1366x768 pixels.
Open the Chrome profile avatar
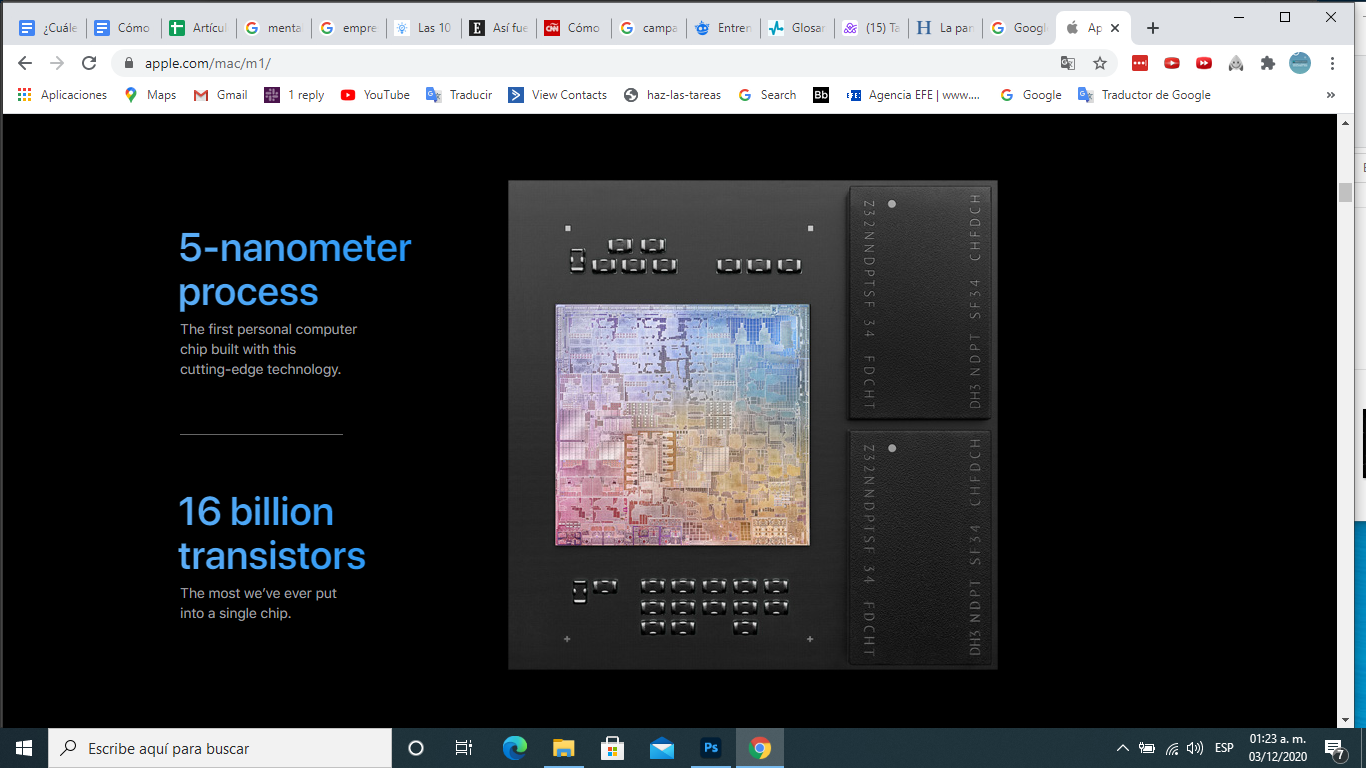[x=1300, y=63]
